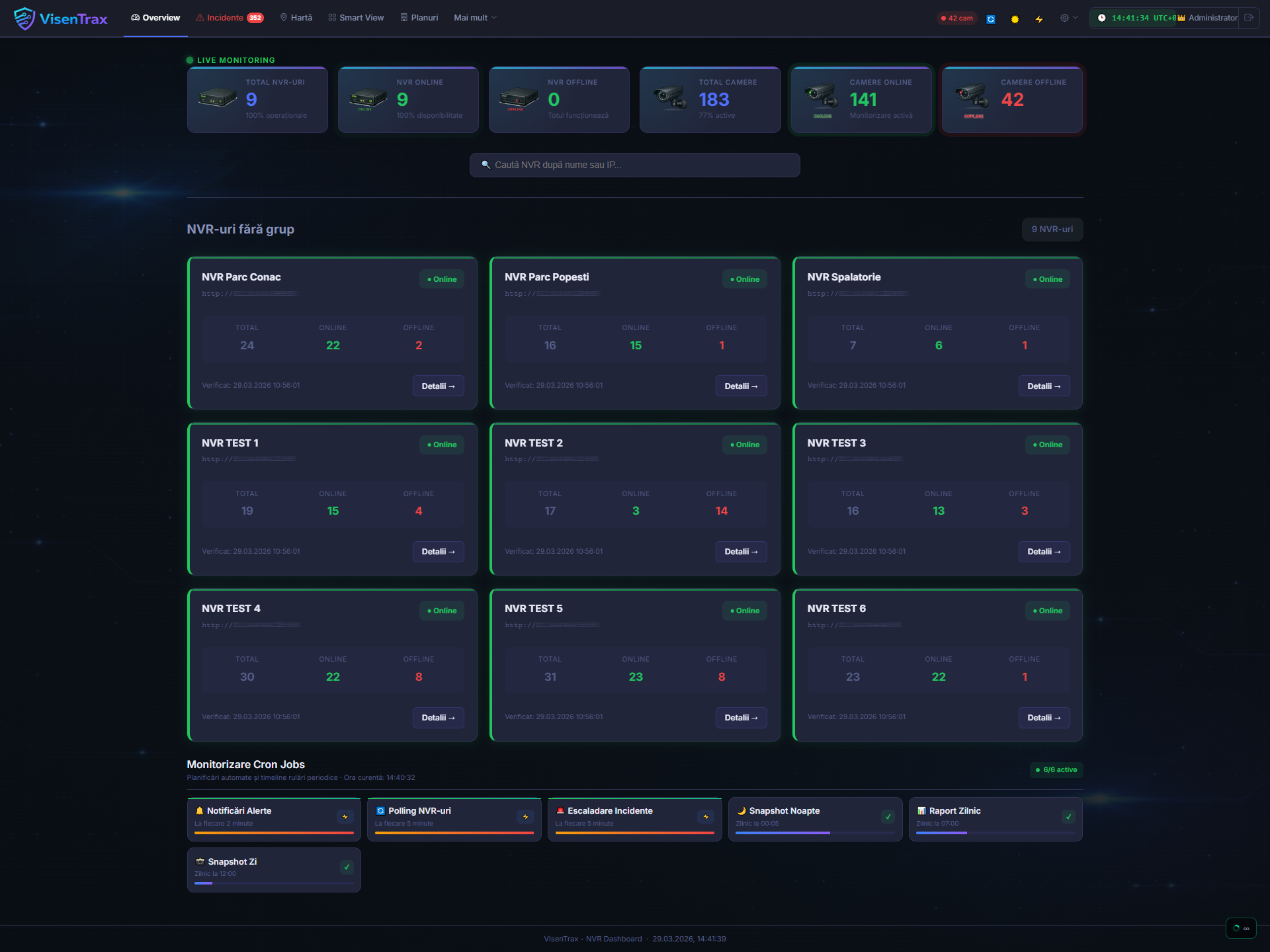Click the blue refresh icon in top bar
The height and width of the screenshot is (952, 1270).
coord(991,19)
